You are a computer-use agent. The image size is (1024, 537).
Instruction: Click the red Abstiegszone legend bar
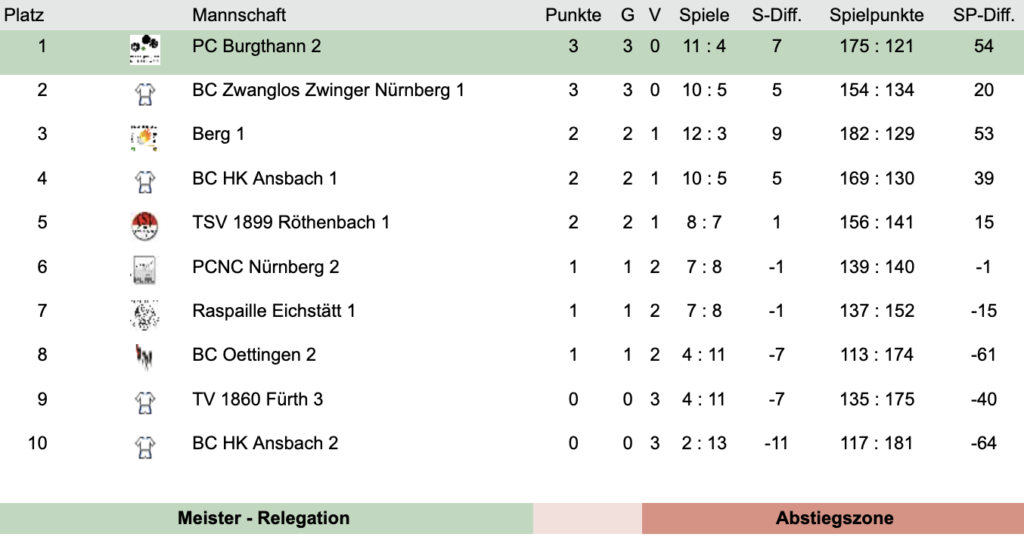[834, 518]
